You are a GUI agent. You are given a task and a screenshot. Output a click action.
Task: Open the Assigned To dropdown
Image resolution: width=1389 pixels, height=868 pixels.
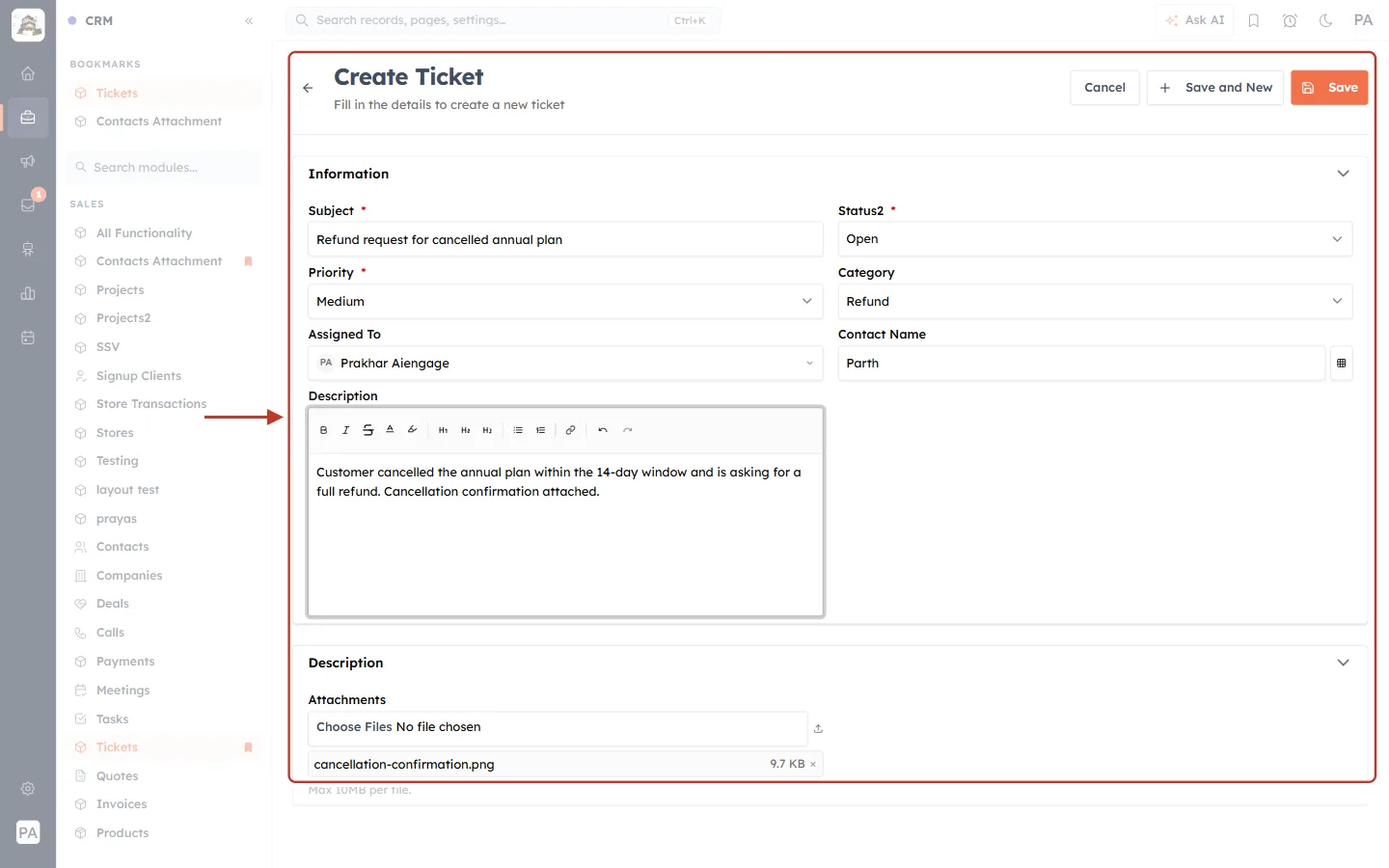coord(565,364)
